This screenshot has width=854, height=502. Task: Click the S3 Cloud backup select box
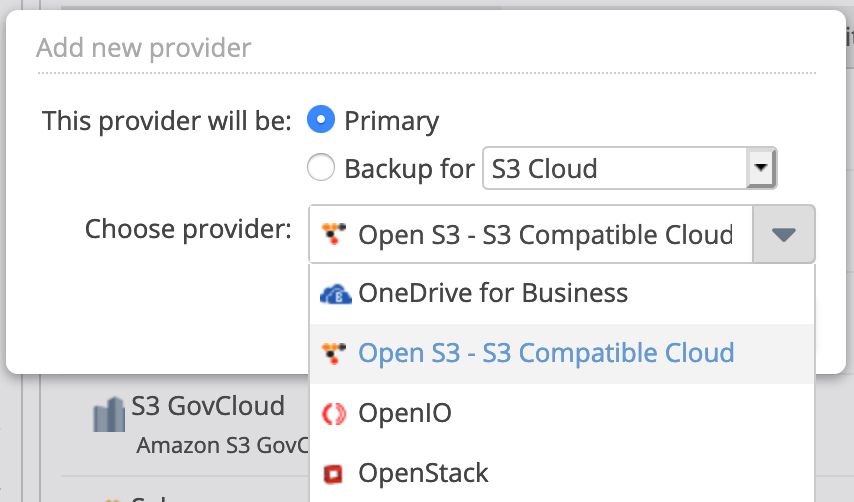click(615, 168)
